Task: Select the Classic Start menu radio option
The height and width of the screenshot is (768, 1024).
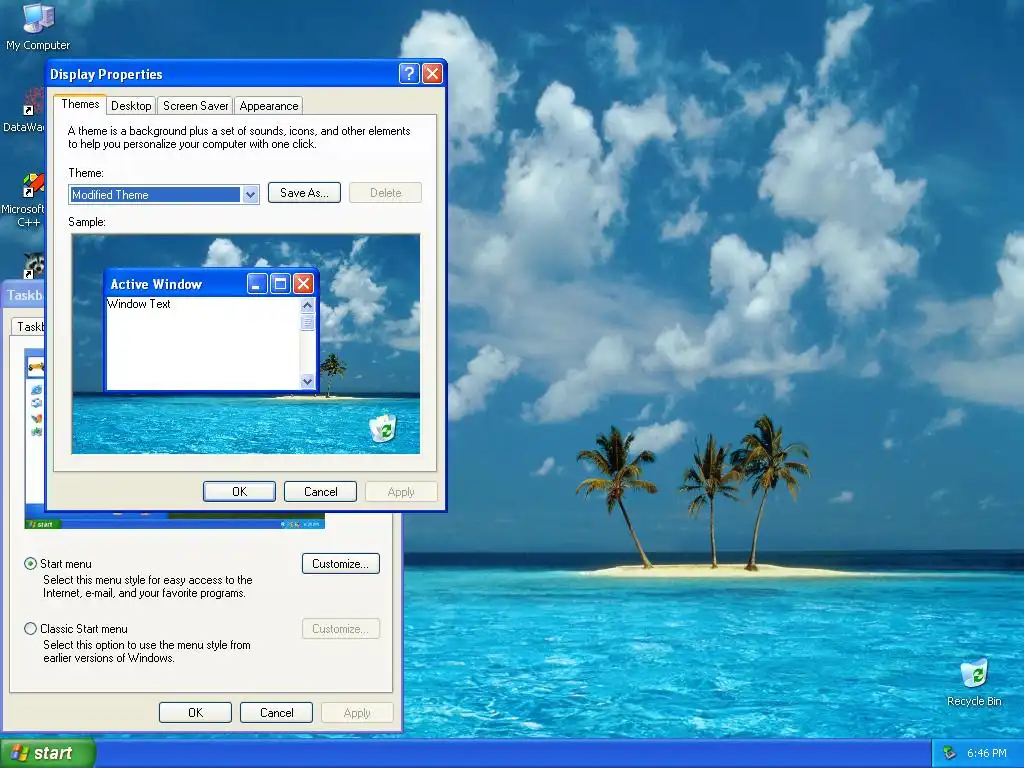Action: [30, 628]
